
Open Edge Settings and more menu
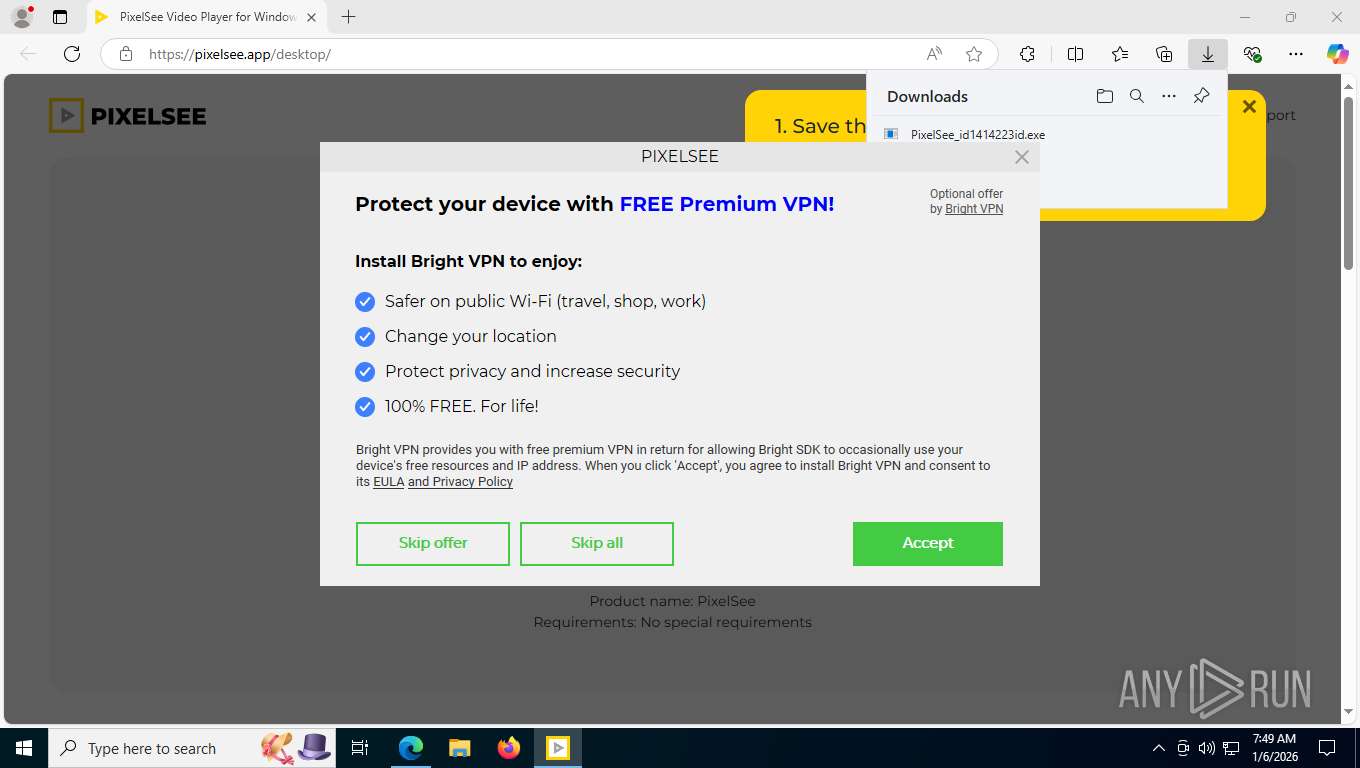point(1296,54)
